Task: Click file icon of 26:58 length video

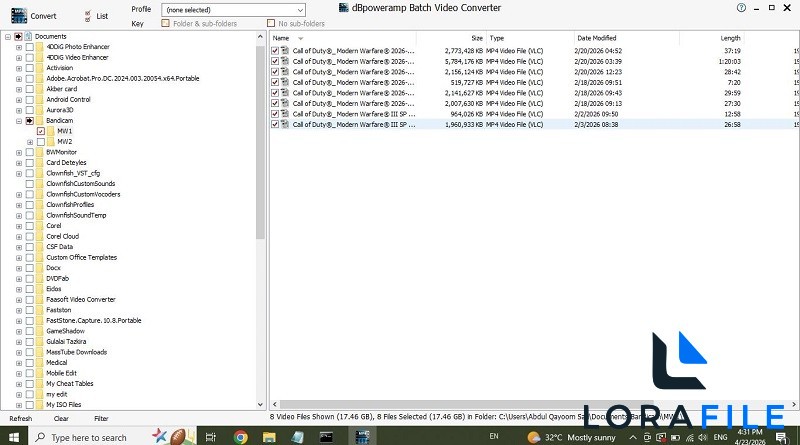Action: pyautogui.click(x=285, y=124)
